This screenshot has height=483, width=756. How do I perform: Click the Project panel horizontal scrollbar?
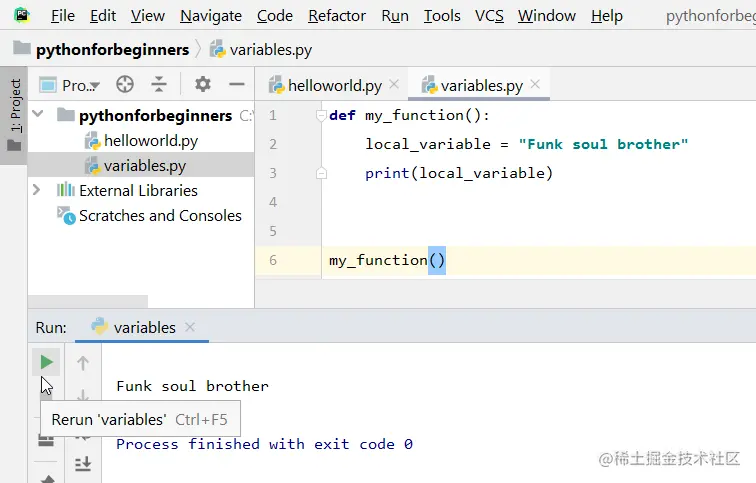click(88, 302)
